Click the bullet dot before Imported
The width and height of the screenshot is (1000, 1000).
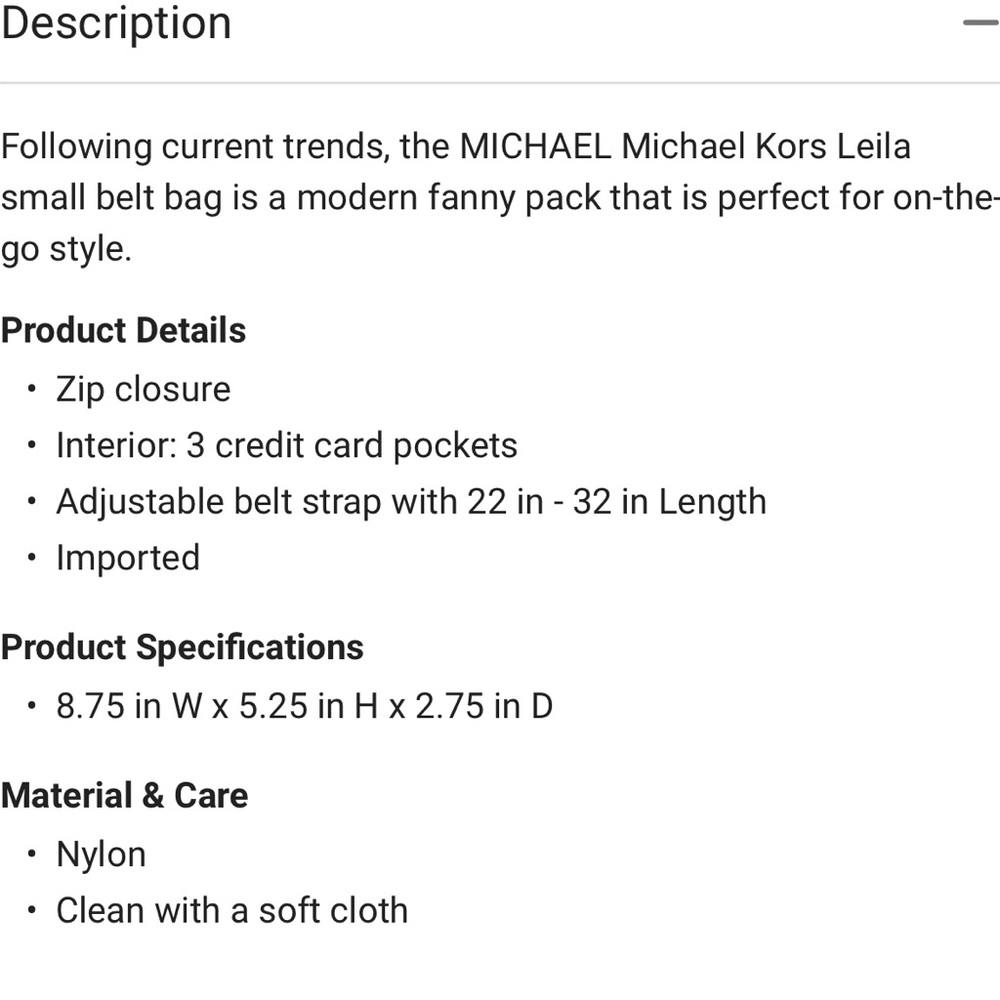click(x=33, y=557)
